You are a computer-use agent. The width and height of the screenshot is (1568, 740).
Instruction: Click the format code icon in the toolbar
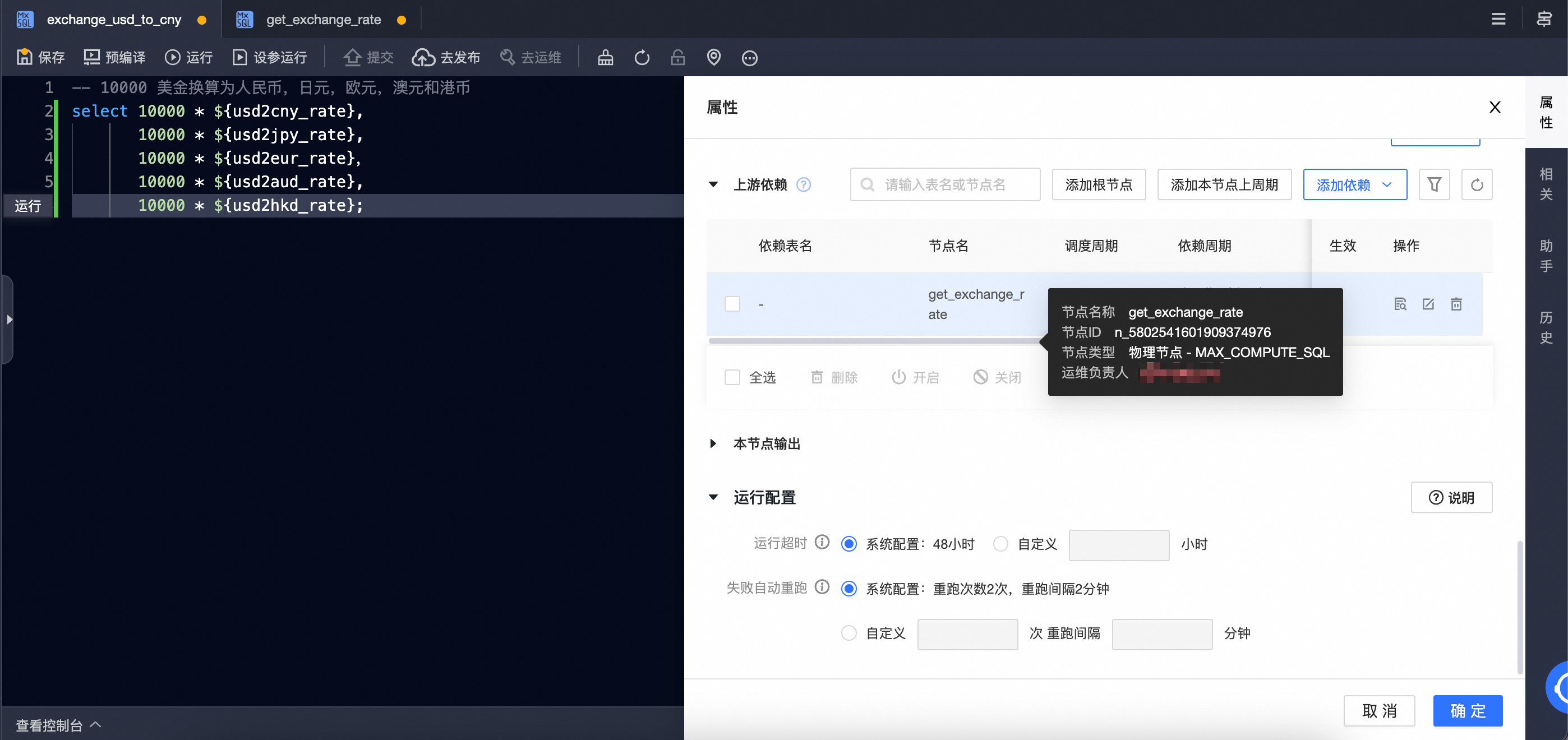[x=605, y=57]
